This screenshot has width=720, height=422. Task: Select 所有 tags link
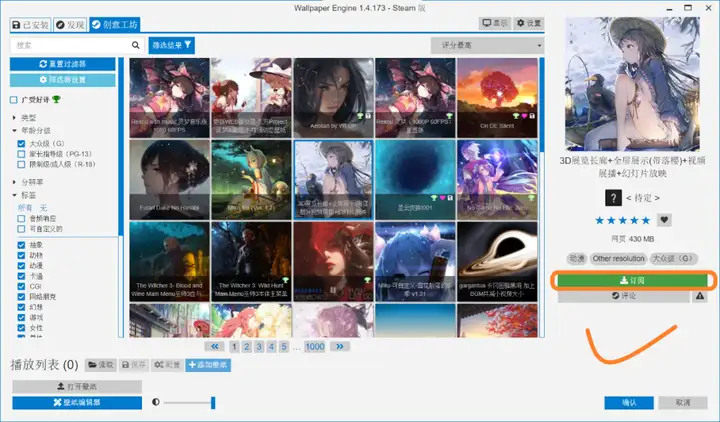coord(25,208)
